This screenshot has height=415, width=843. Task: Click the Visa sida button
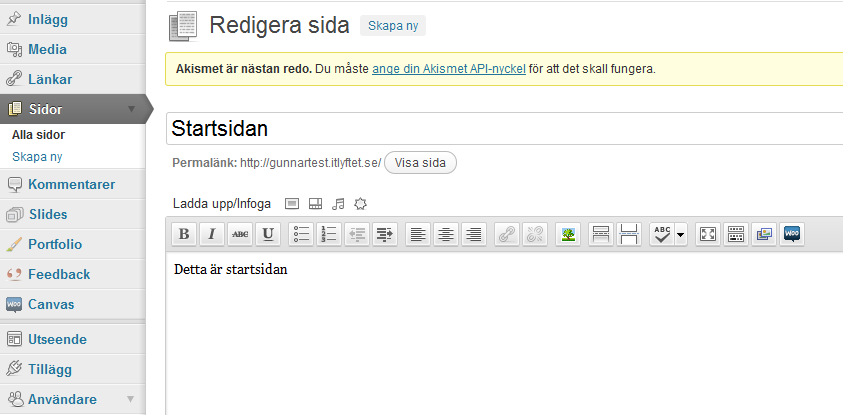click(x=420, y=163)
